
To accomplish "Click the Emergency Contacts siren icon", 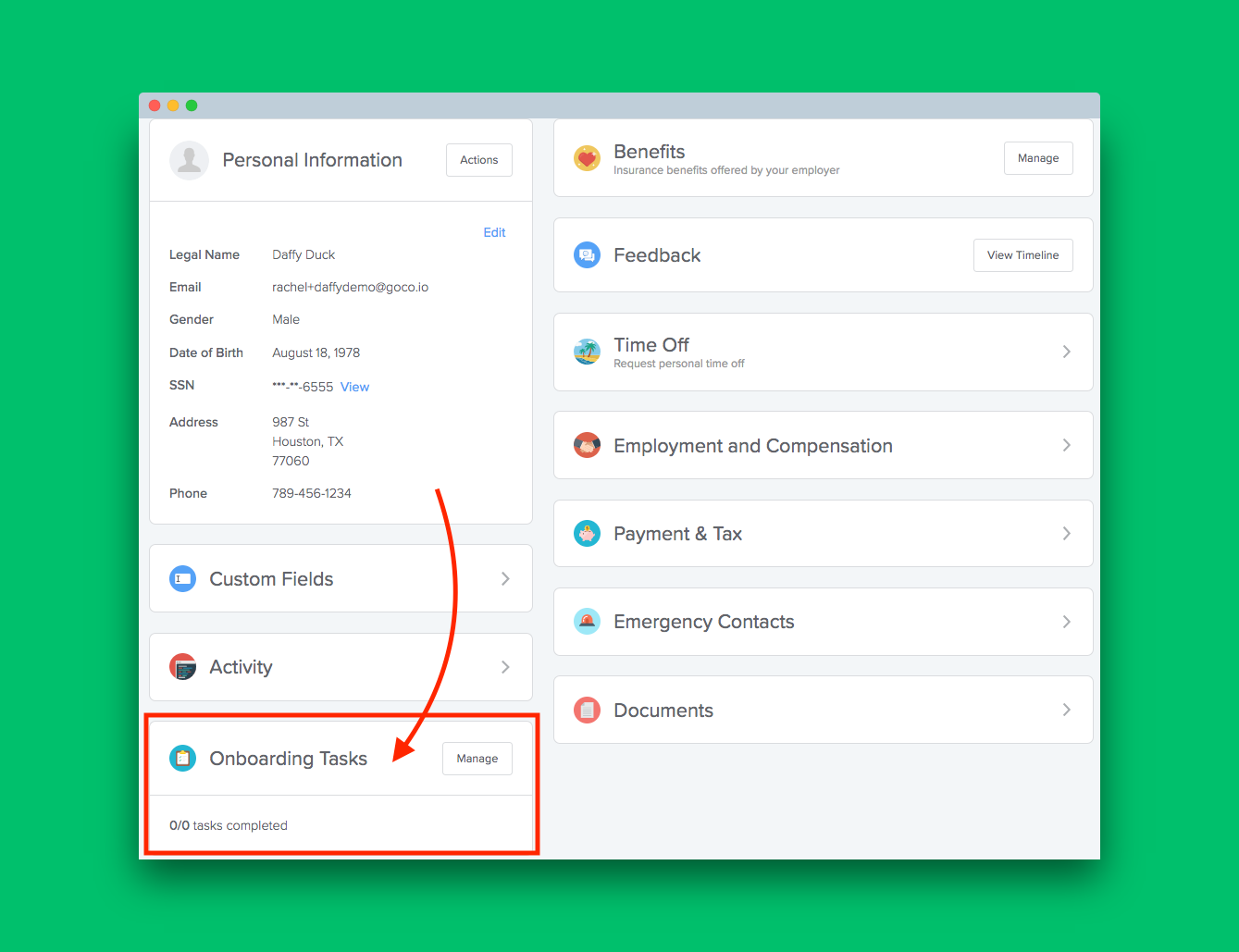I will (x=587, y=622).
